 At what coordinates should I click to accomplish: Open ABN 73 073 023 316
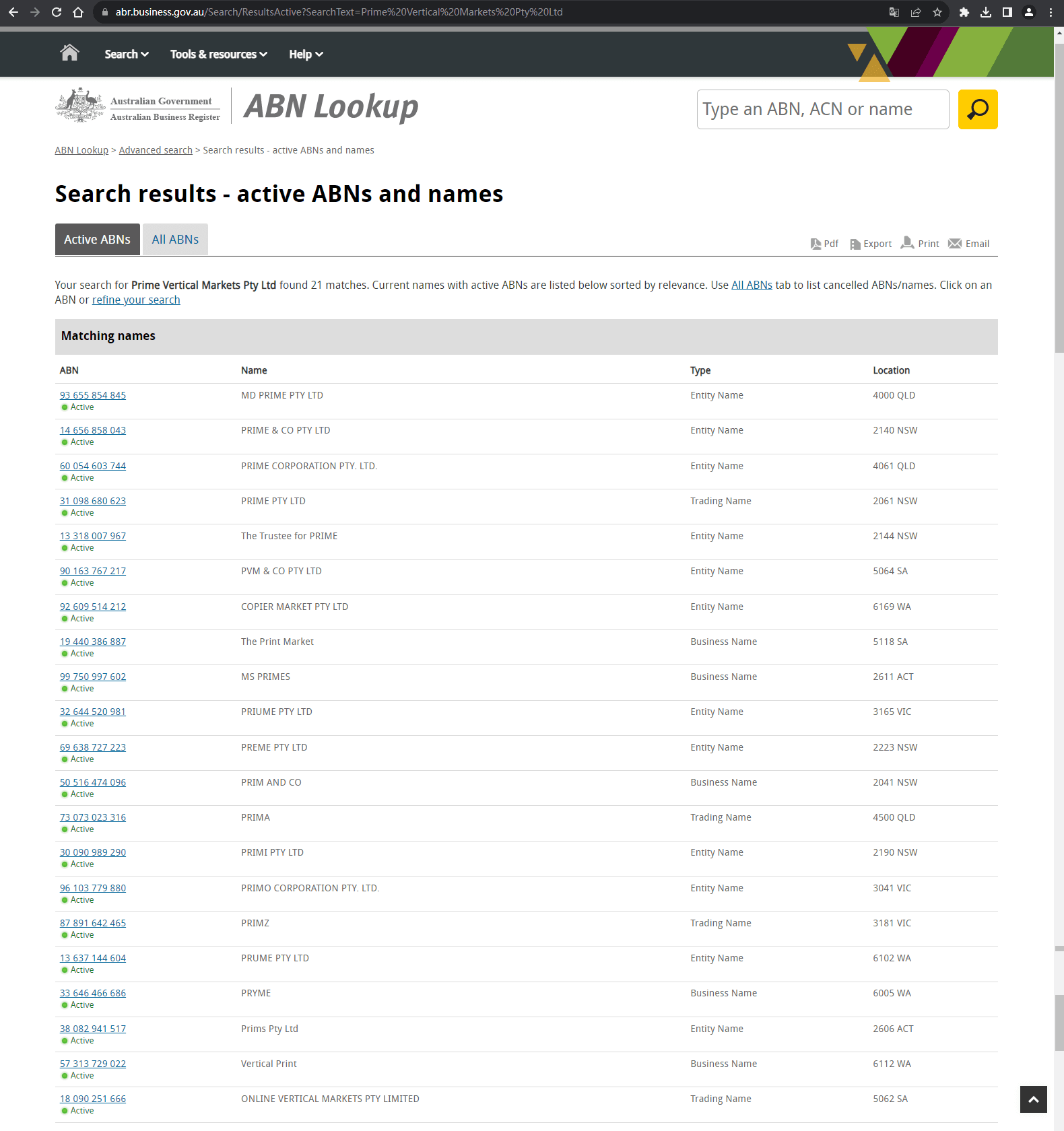[x=93, y=817]
